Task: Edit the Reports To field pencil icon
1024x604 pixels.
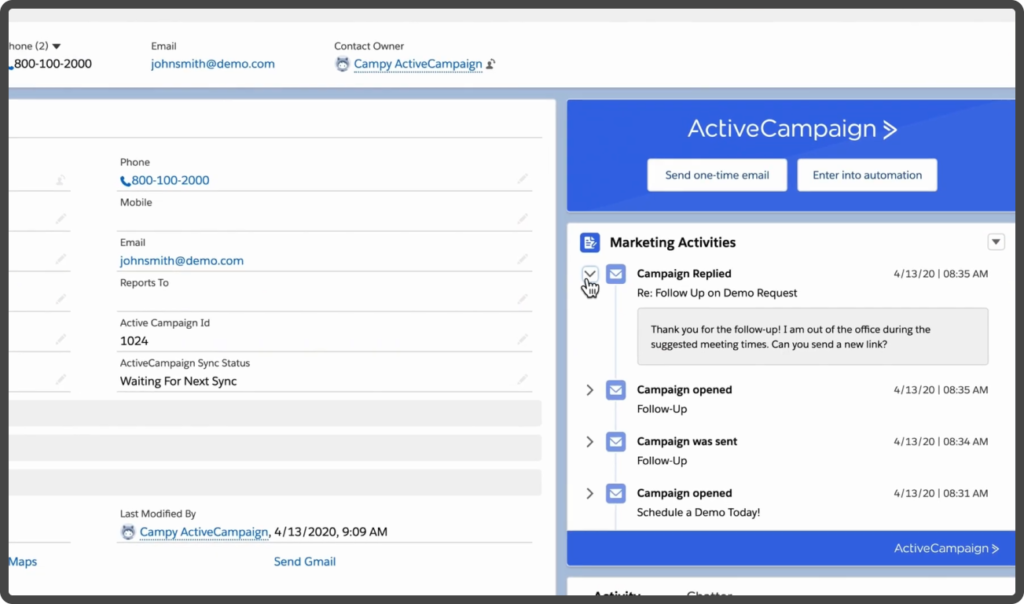Action: (522, 299)
